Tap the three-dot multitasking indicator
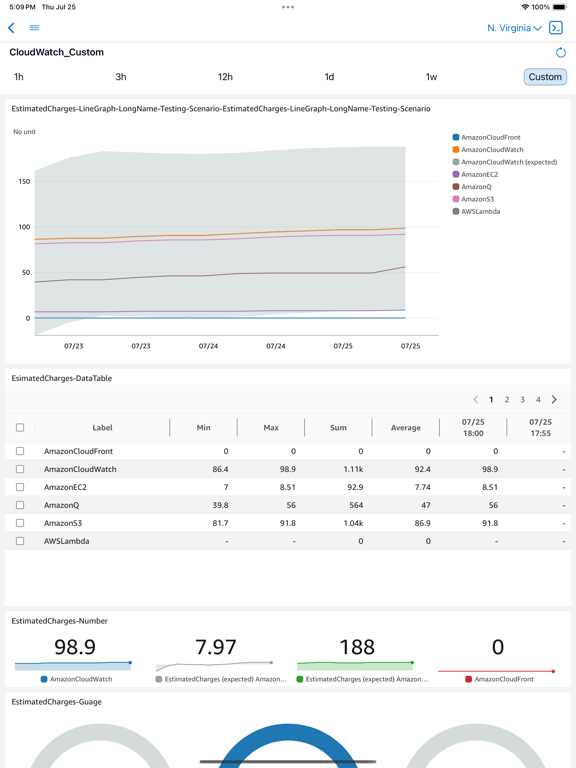Screen dimensions: 576x768 click(x=288, y=7)
